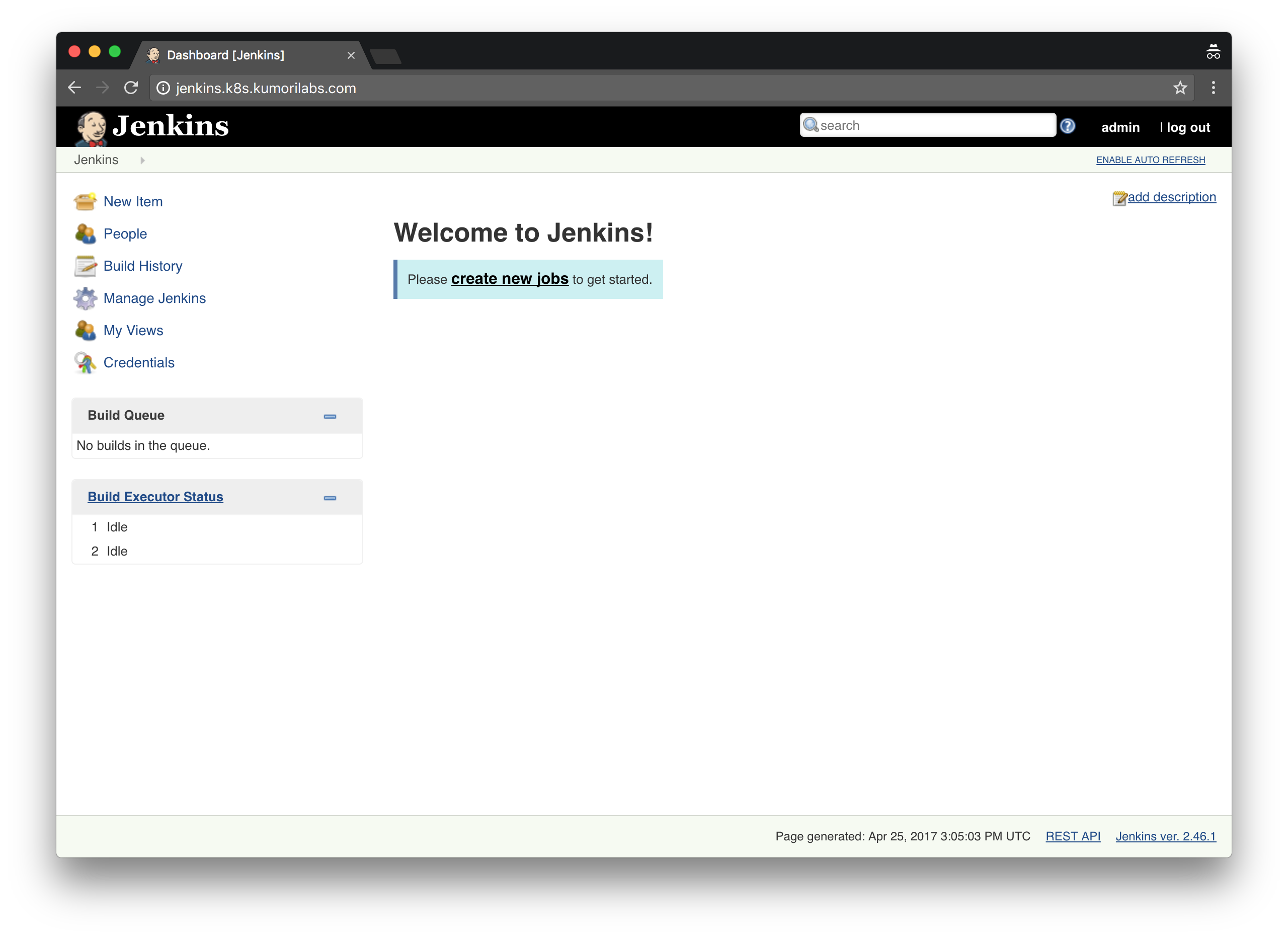Open the Manage Jenkins link
This screenshot has width=1288, height=938.
154,298
